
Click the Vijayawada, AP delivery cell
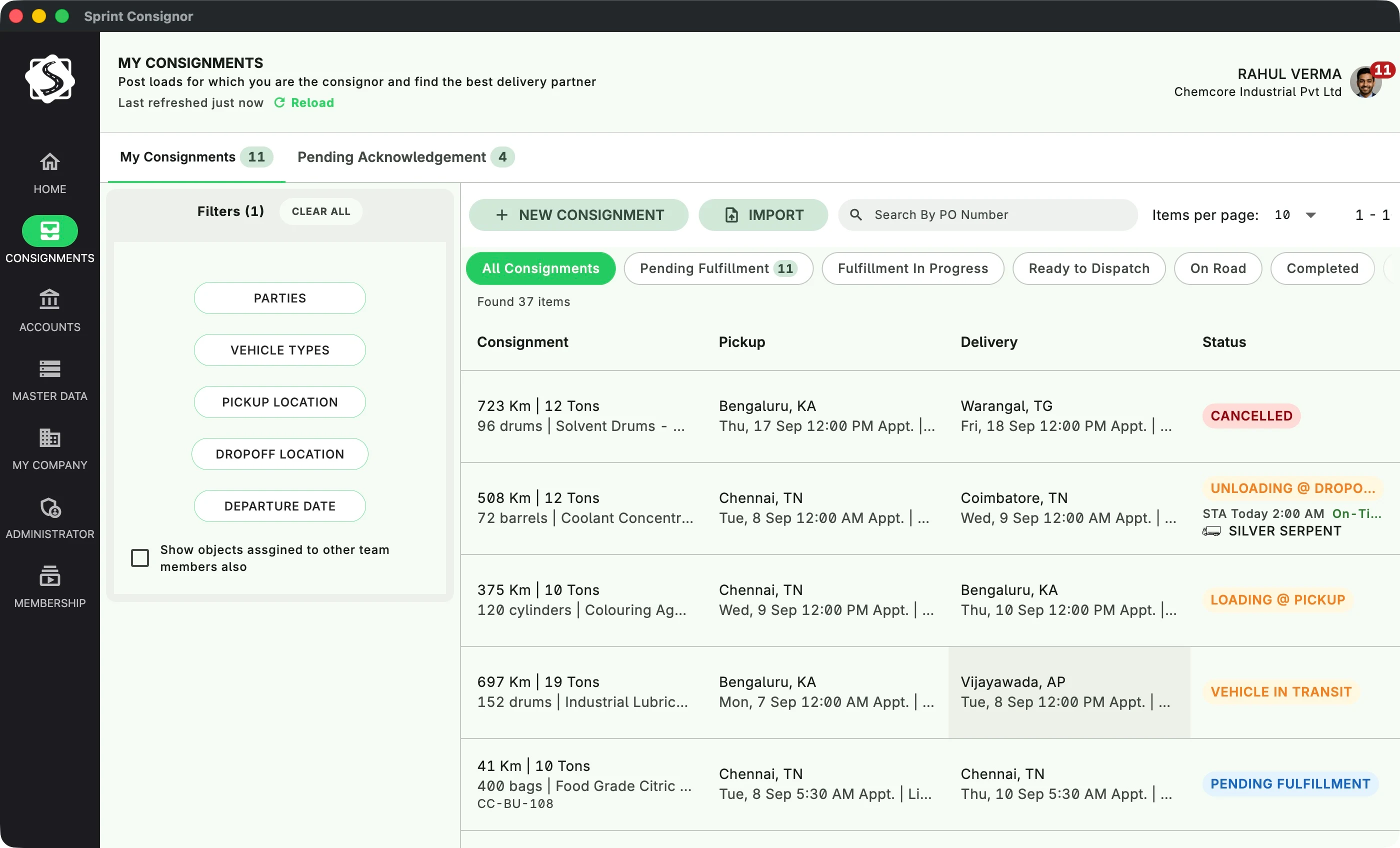(x=1069, y=692)
